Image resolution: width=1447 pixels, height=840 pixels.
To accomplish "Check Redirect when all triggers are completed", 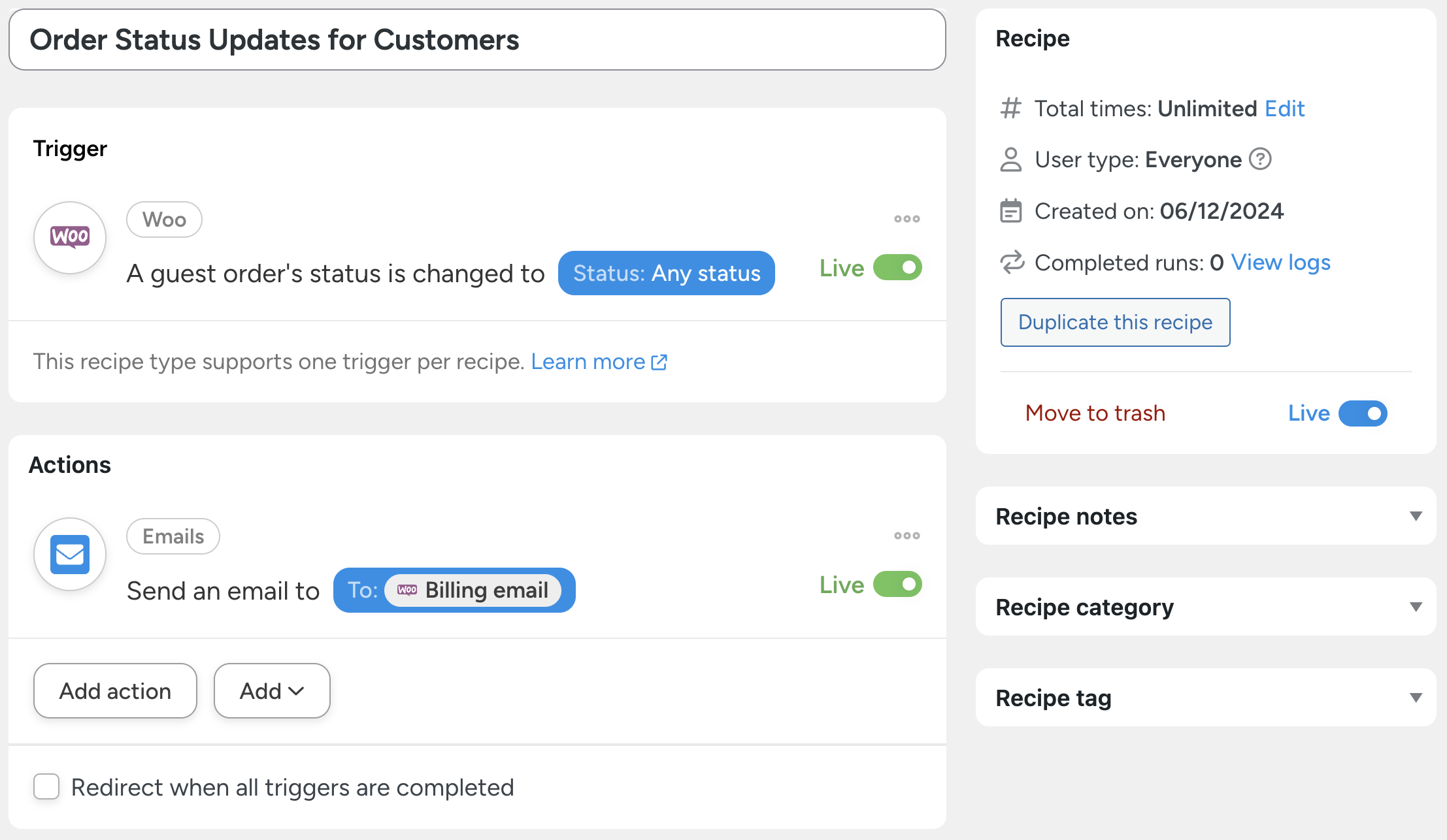I will click(46, 787).
